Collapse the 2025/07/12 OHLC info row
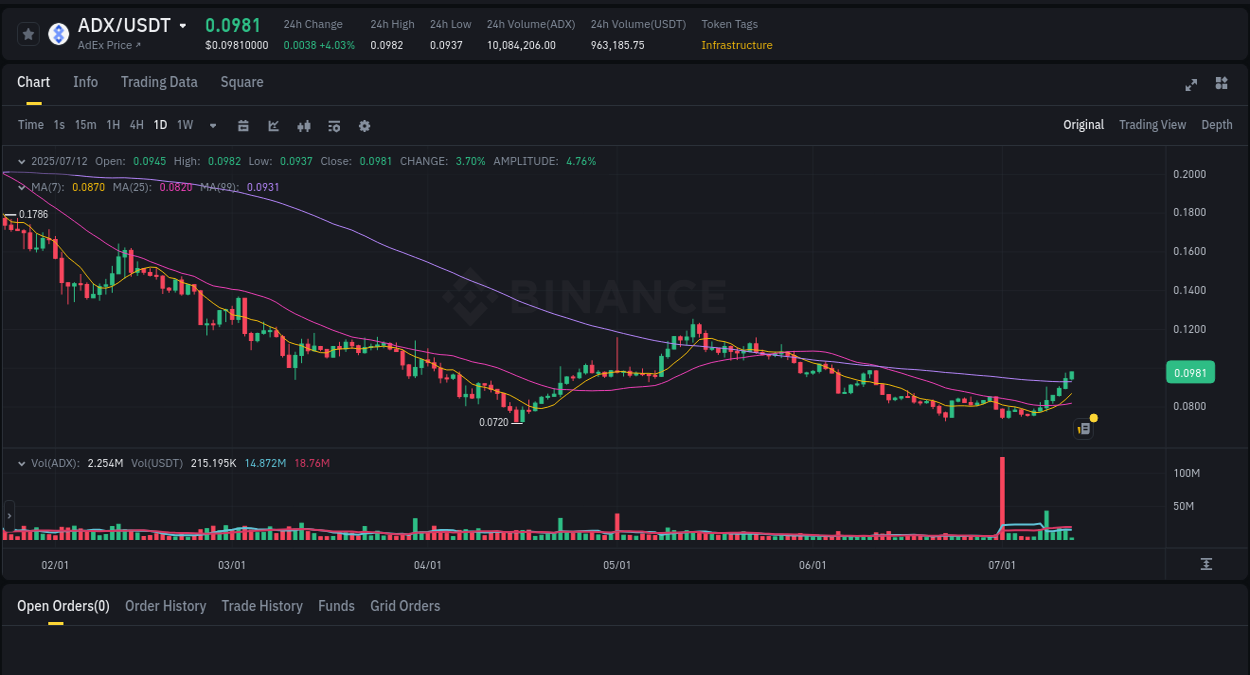 [x=21, y=161]
